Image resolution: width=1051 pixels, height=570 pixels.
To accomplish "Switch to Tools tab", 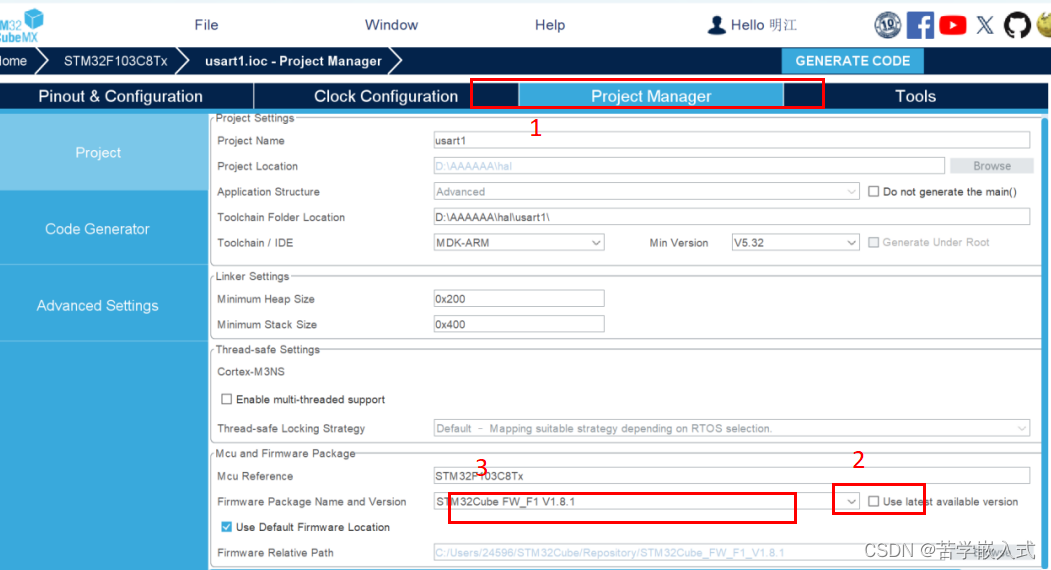I will [x=916, y=96].
